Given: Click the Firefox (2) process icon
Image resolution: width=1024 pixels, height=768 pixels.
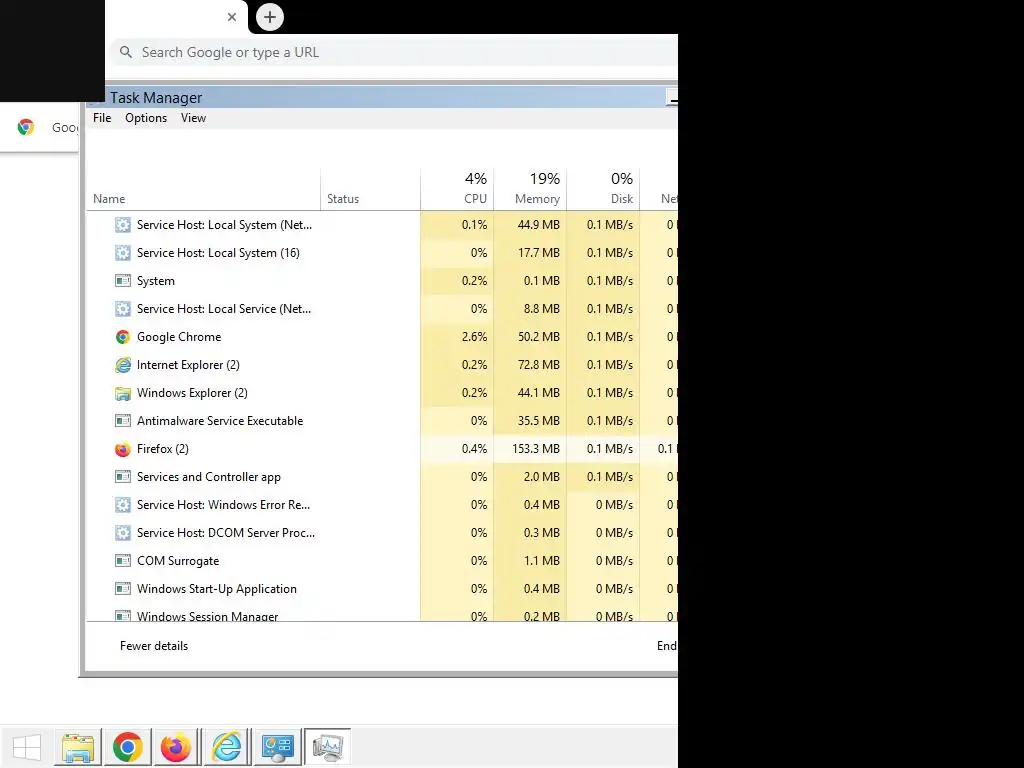Looking at the screenshot, I should pyautogui.click(x=123, y=449).
